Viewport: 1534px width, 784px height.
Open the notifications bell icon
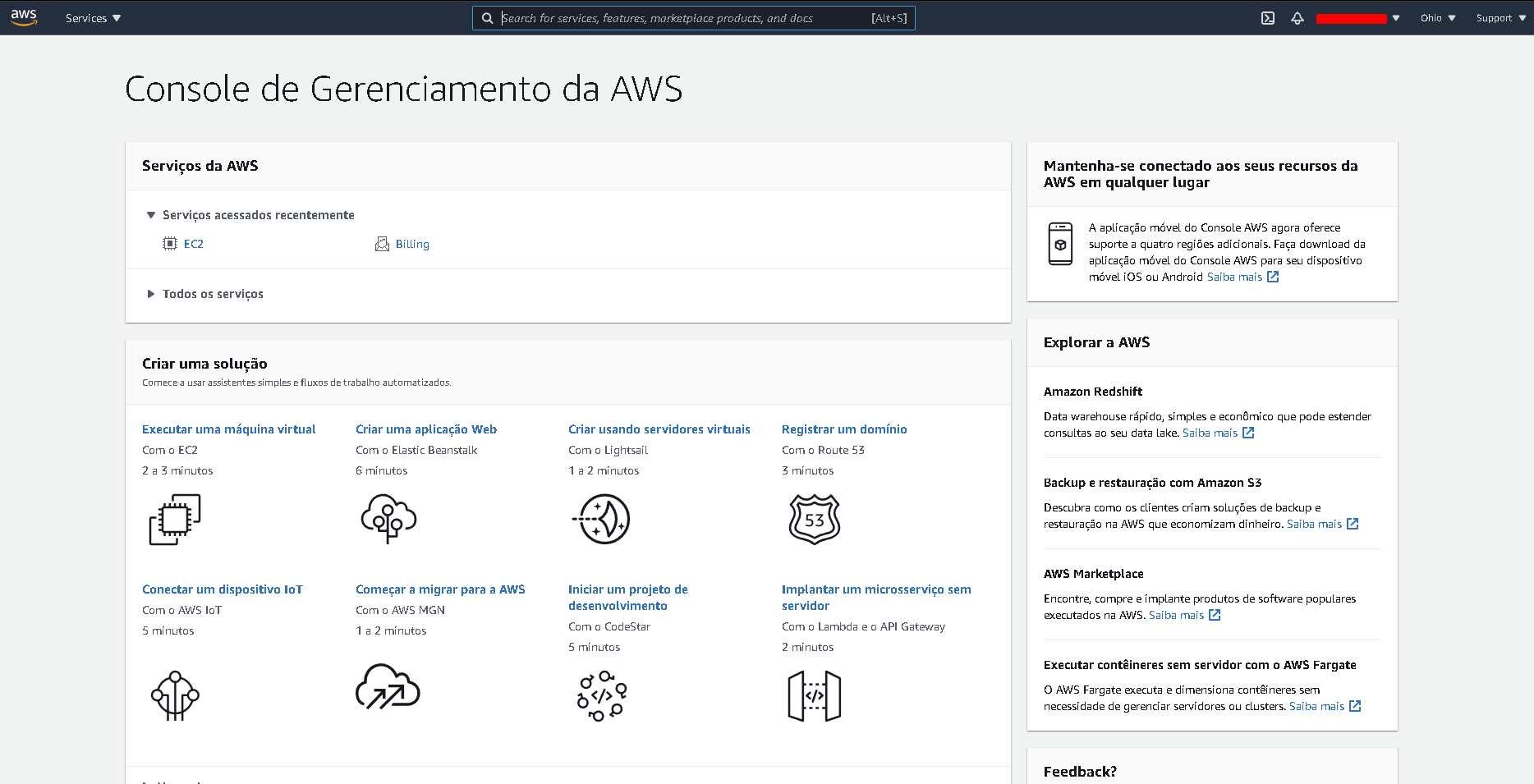pyautogui.click(x=1297, y=18)
